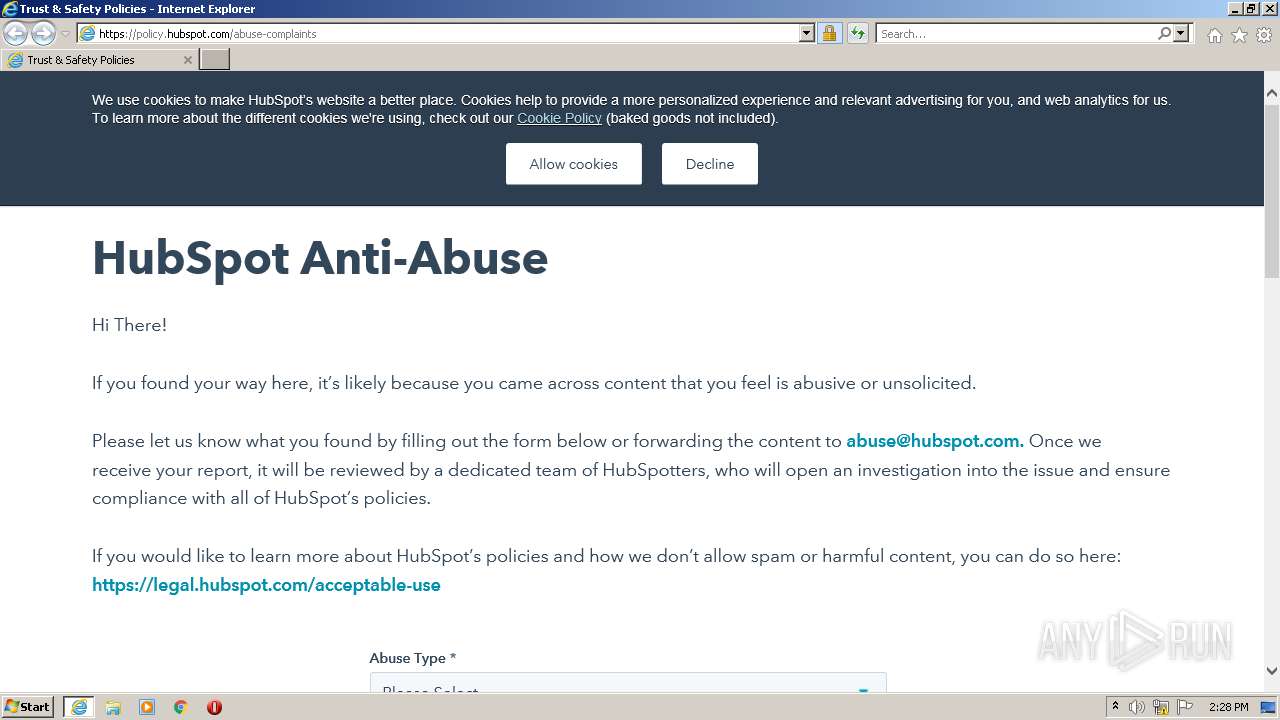Close the Trust & Safety Policies tab
This screenshot has height=720, width=1280.
pos(187,60)
